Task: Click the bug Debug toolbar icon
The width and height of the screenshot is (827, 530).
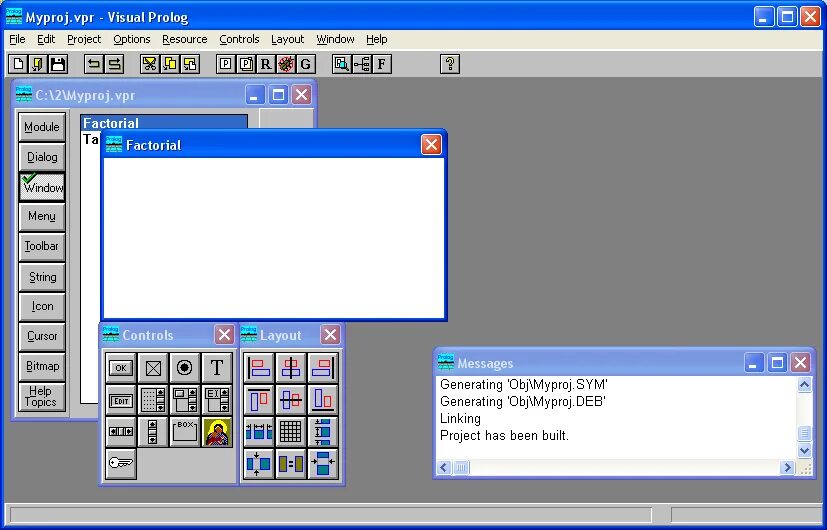Action: click(285, 64)
